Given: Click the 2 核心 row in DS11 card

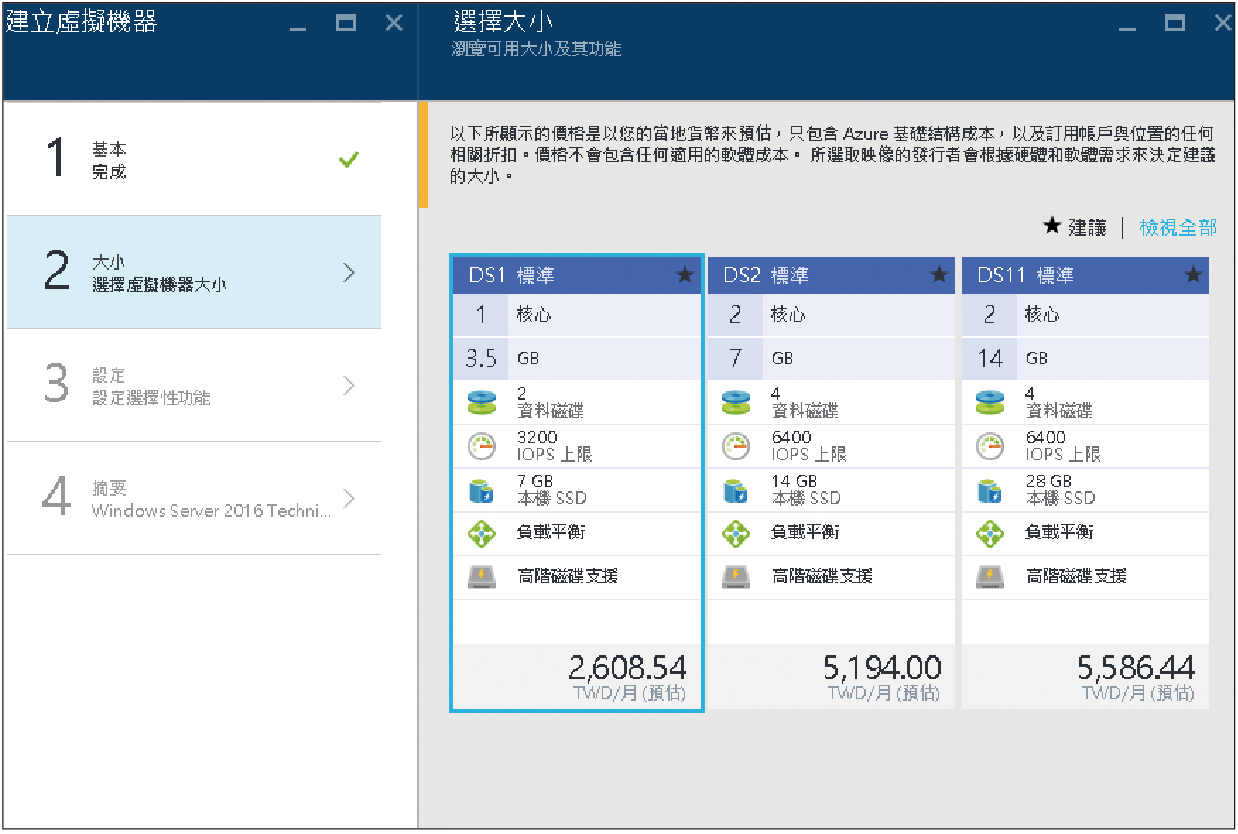Looking at the screenshot, I should pyautogui.click(x=1085, y=315).
